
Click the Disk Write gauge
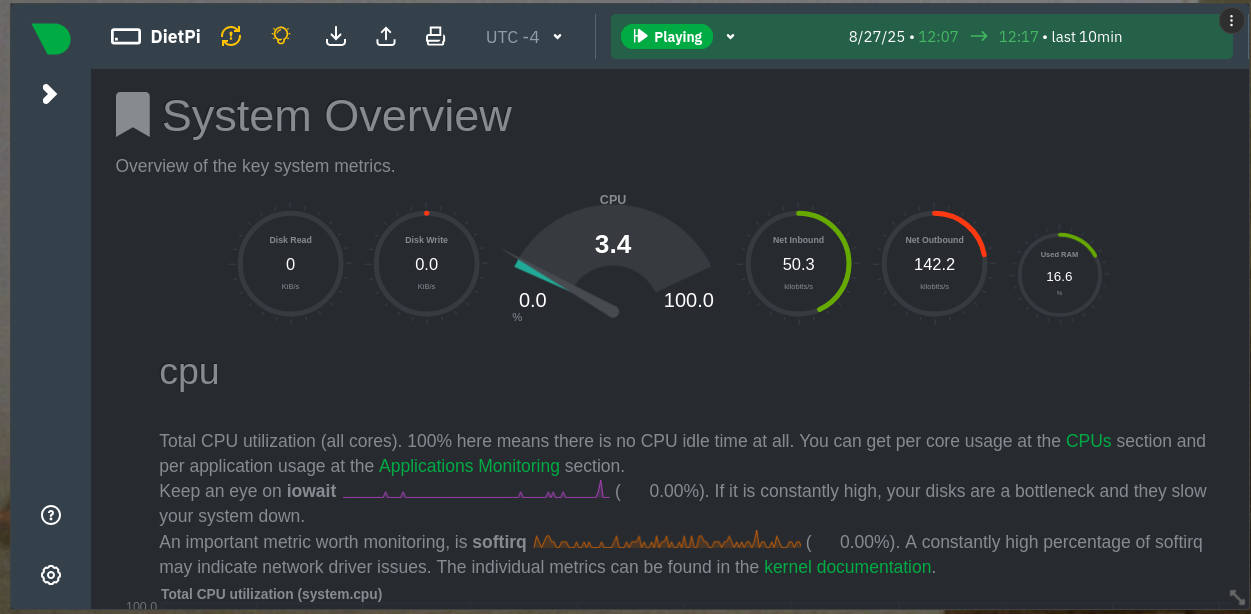tap(427, 264)
